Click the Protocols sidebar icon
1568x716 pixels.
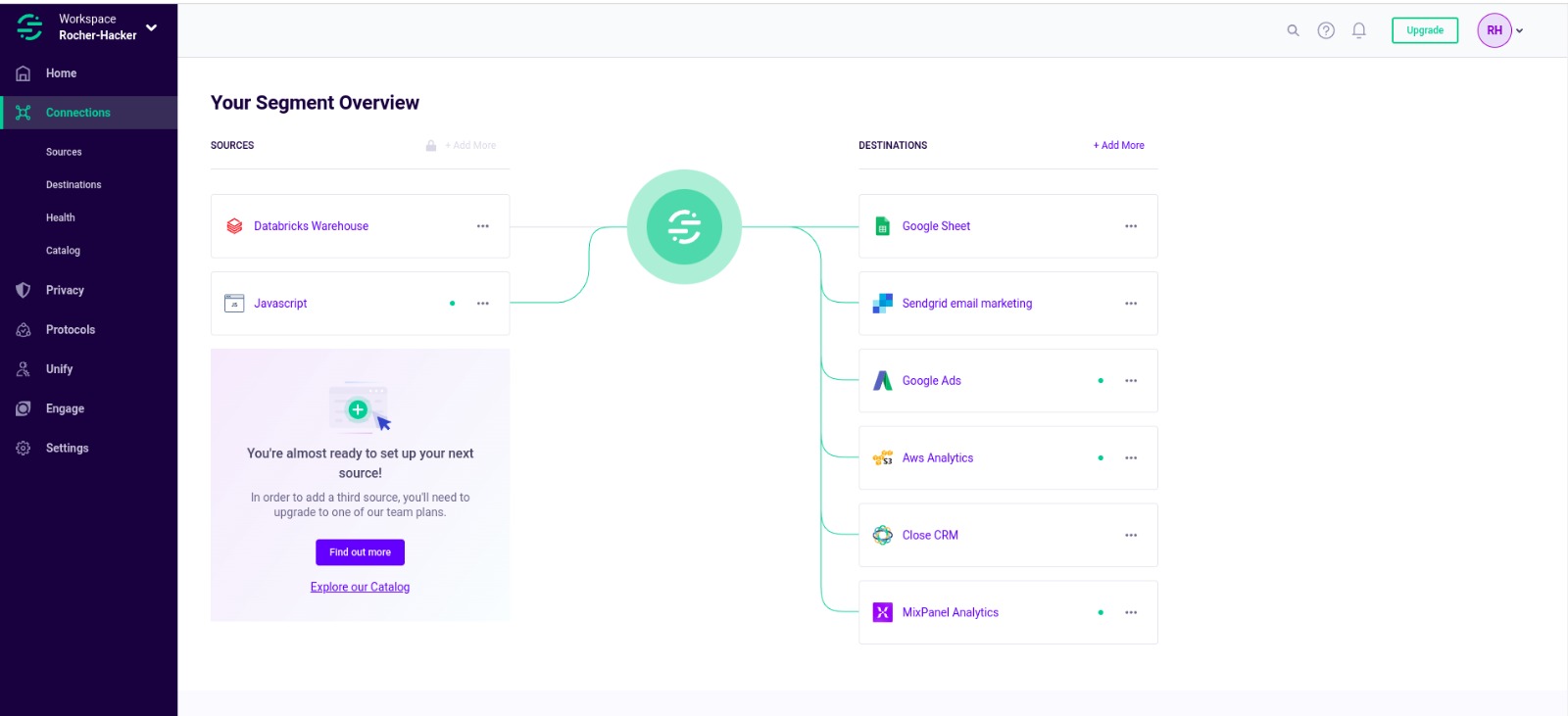[x=24, y=330]
